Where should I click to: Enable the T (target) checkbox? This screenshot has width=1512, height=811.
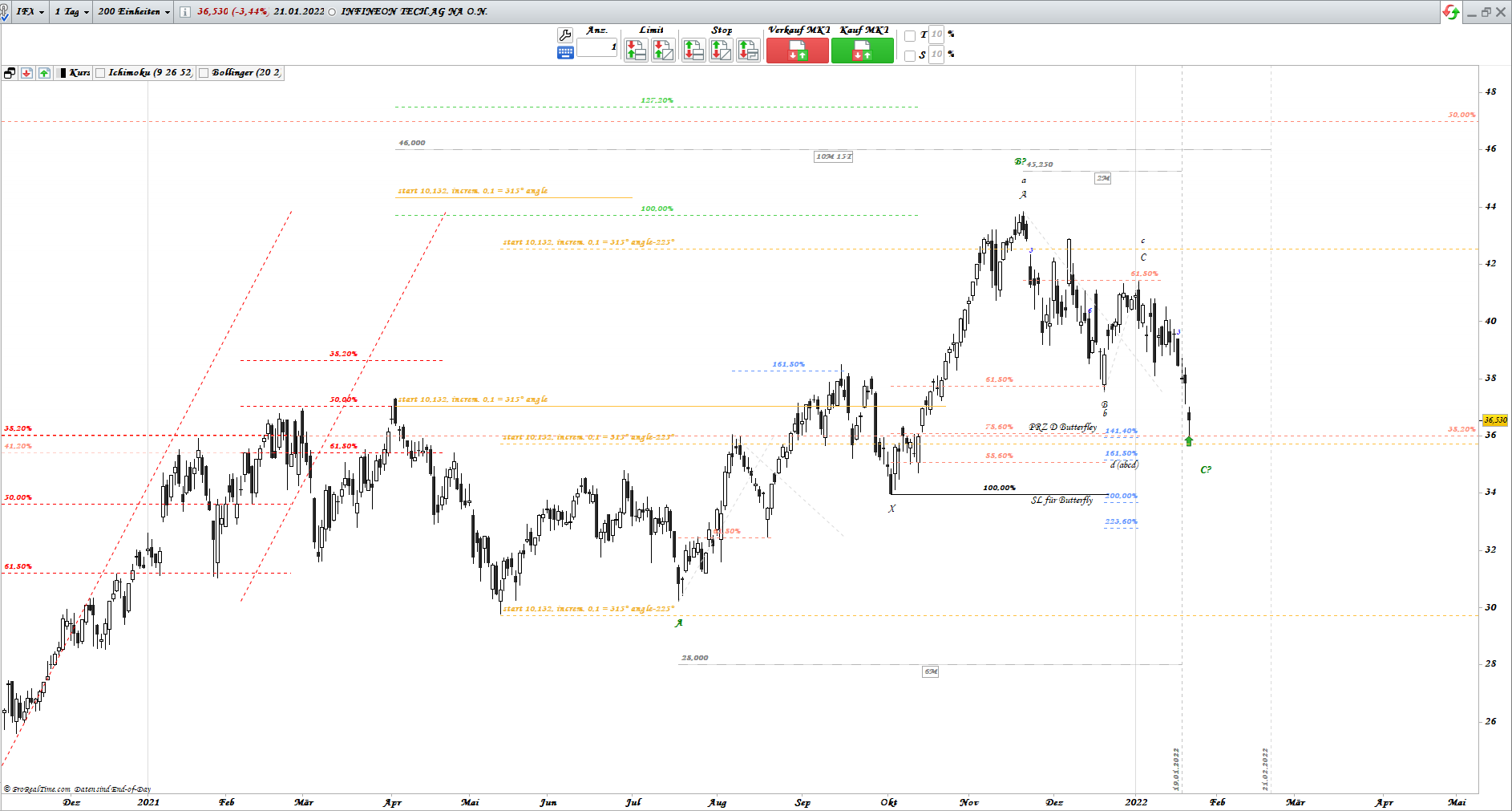coord(910,36)
